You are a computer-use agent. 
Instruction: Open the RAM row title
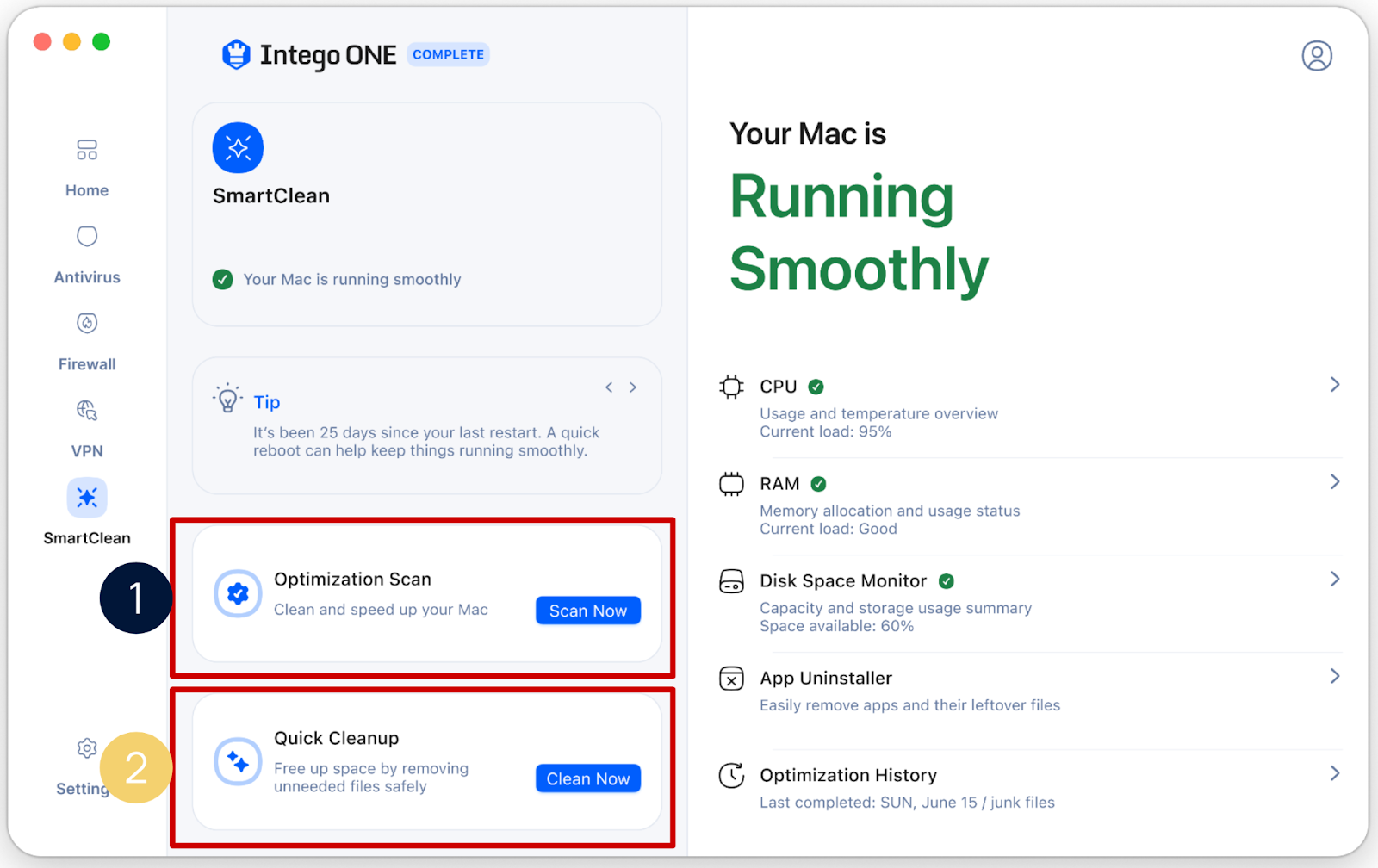(x=779, y=484)
